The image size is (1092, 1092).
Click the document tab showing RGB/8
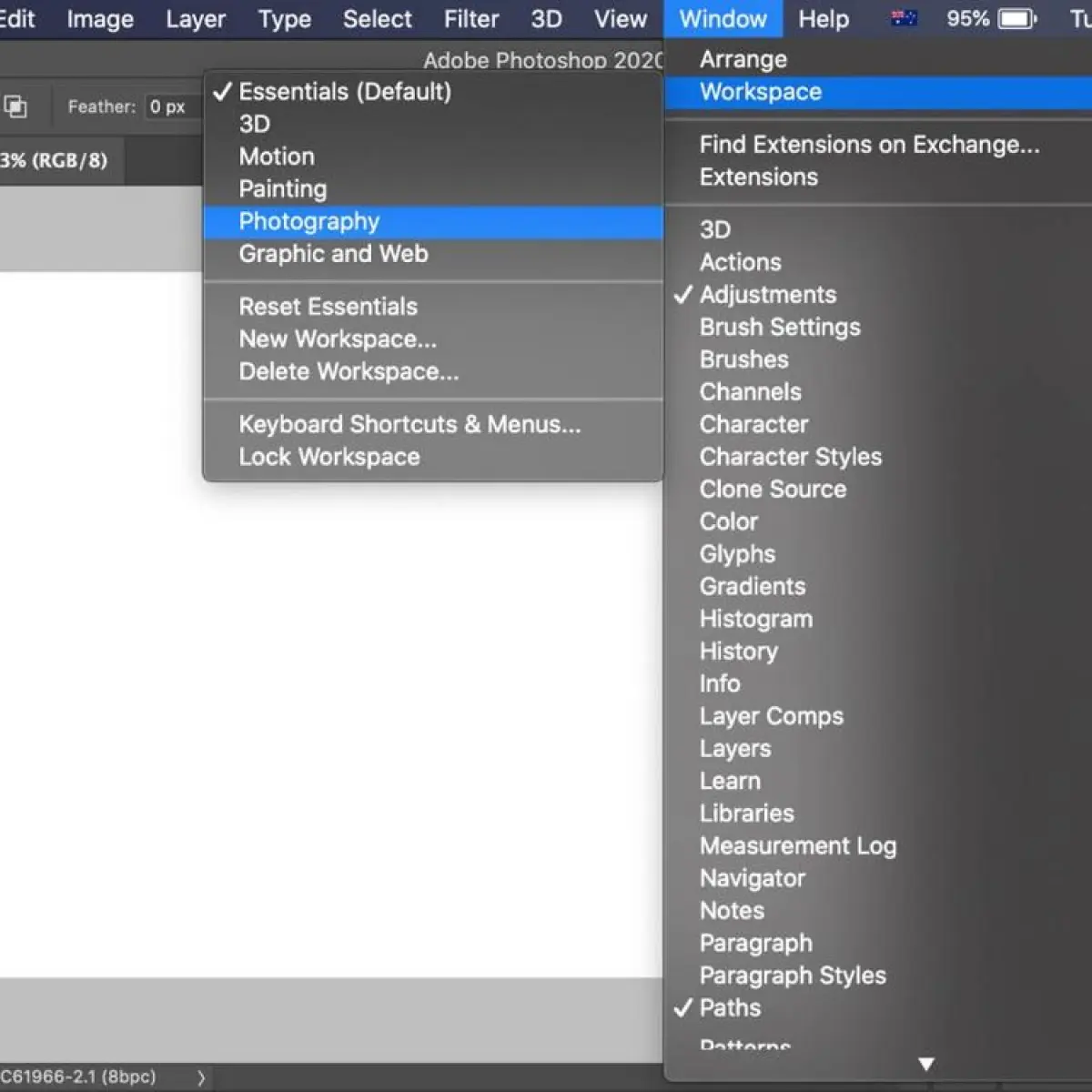click(60, 161)
